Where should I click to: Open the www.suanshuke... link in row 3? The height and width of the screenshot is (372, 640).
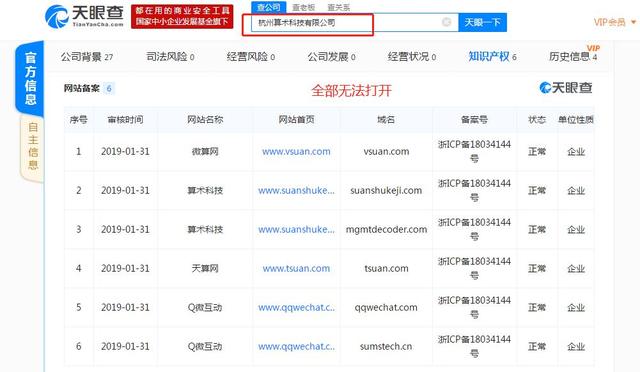coord(296,229)
